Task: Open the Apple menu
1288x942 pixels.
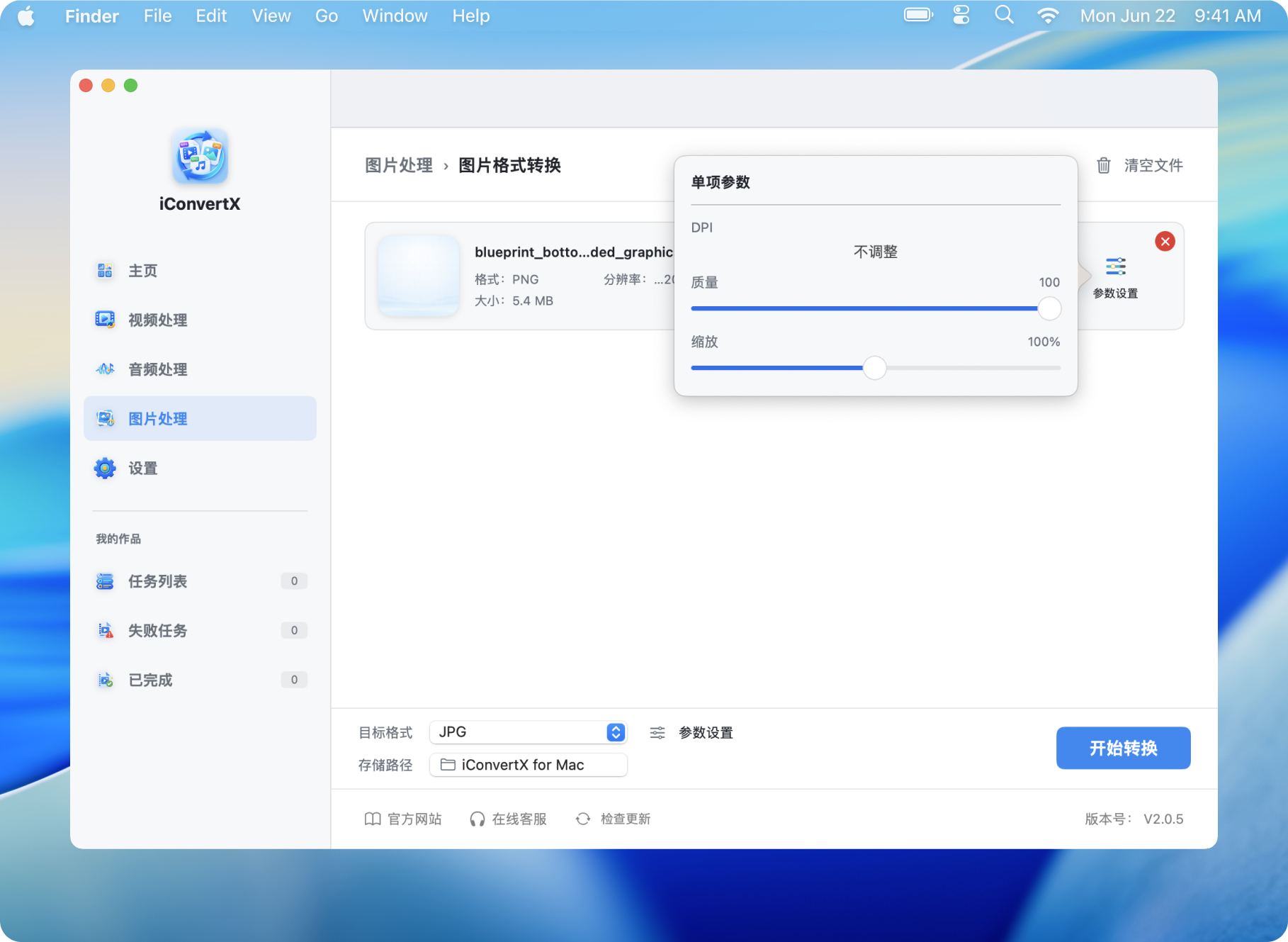Action: (26, 16)
